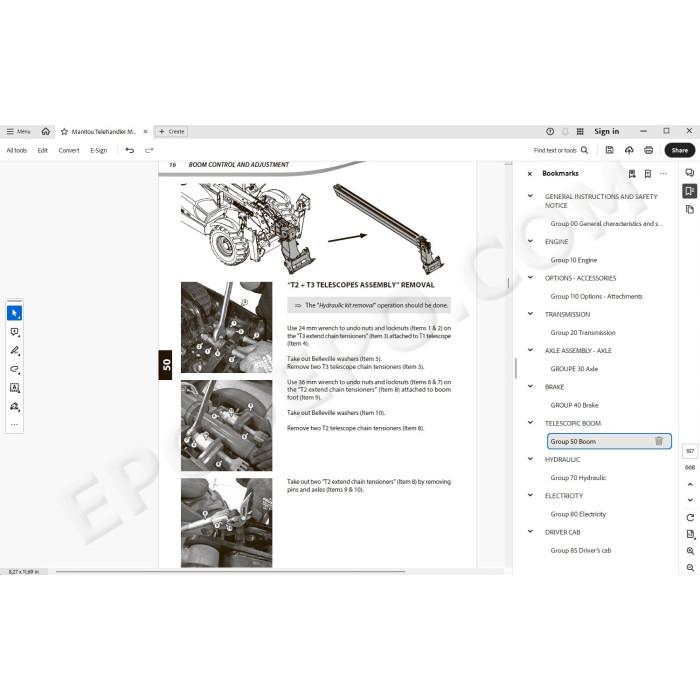700x700 pixels.
Task: Click the add new bookmark icon
Action: [x=648, y=174]
